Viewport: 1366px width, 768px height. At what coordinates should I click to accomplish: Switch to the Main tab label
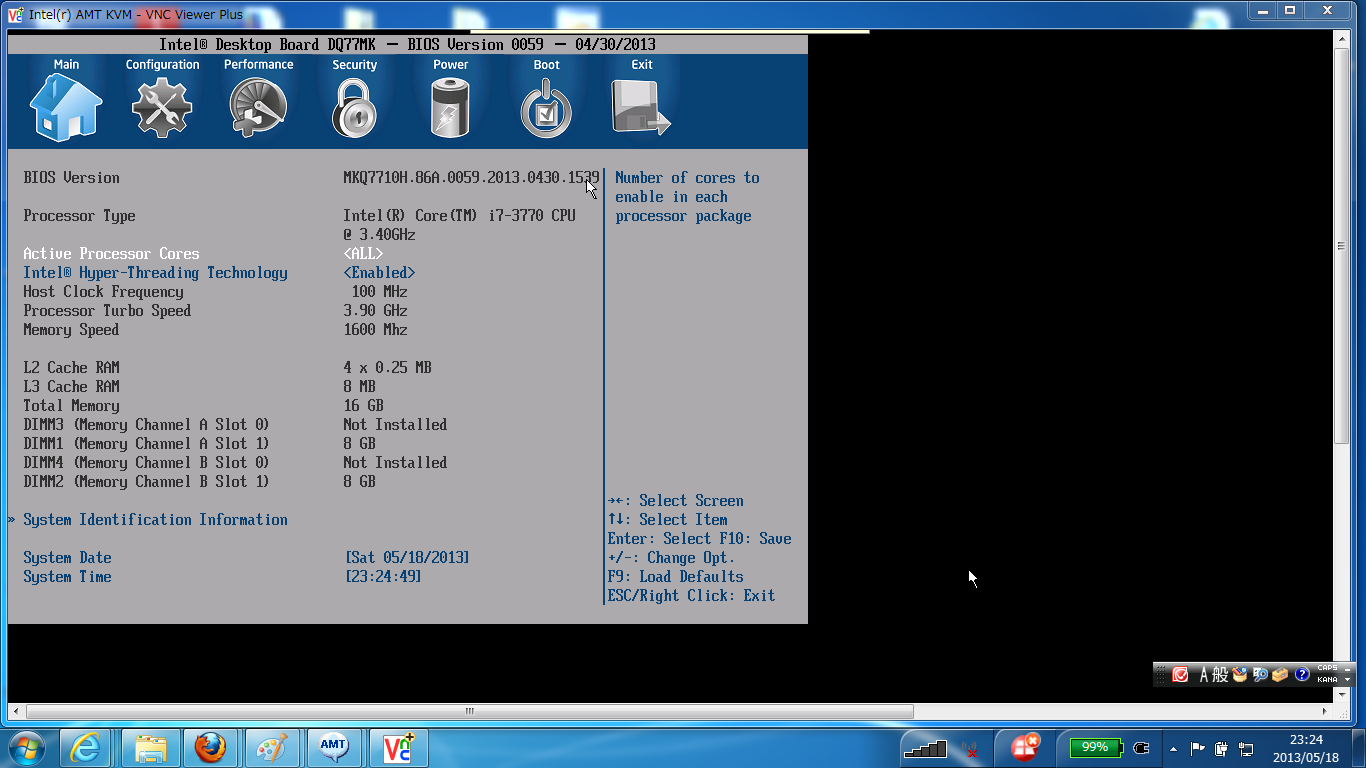[66, 65]
